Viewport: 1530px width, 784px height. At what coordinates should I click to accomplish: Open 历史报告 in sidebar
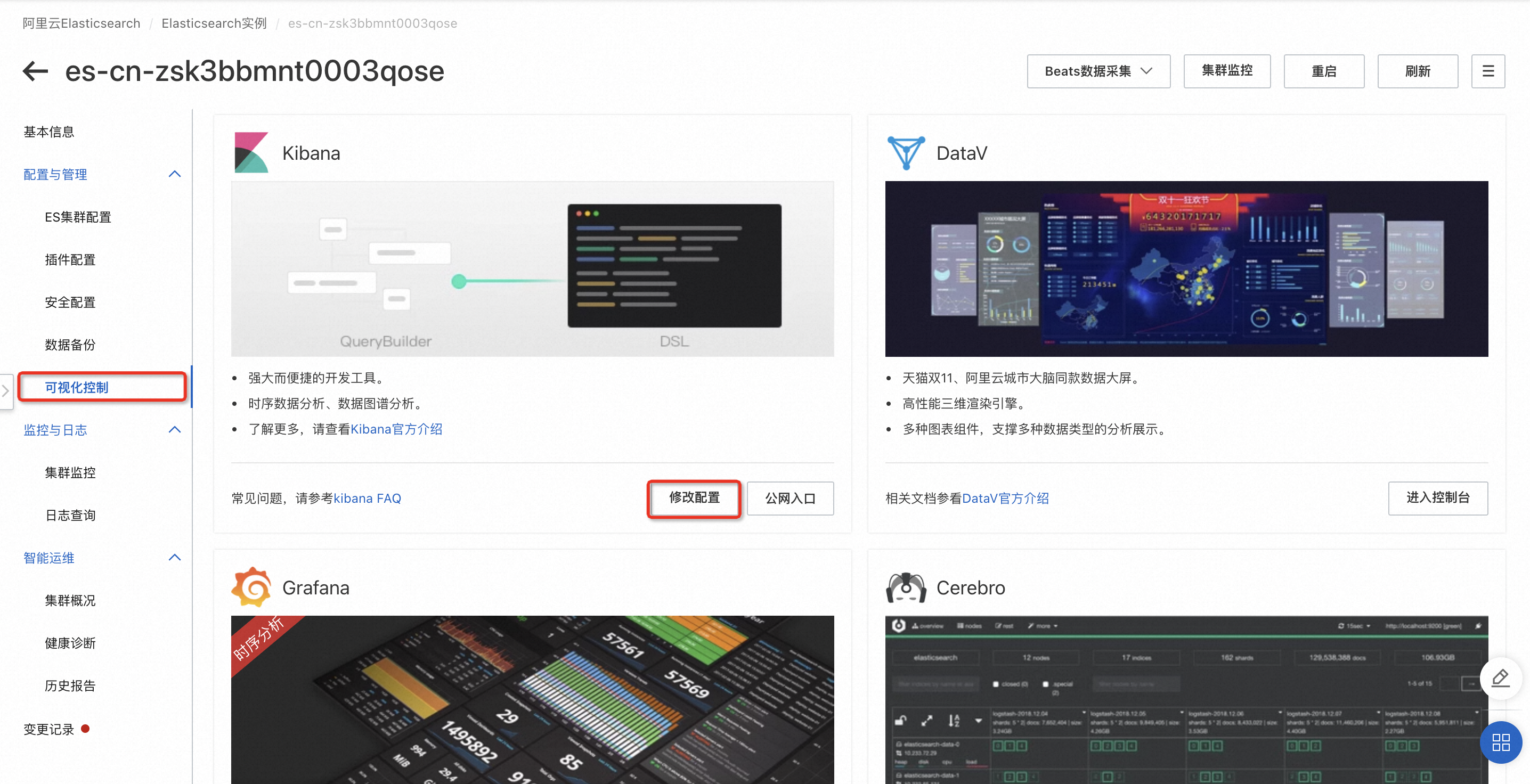[70, 685]
